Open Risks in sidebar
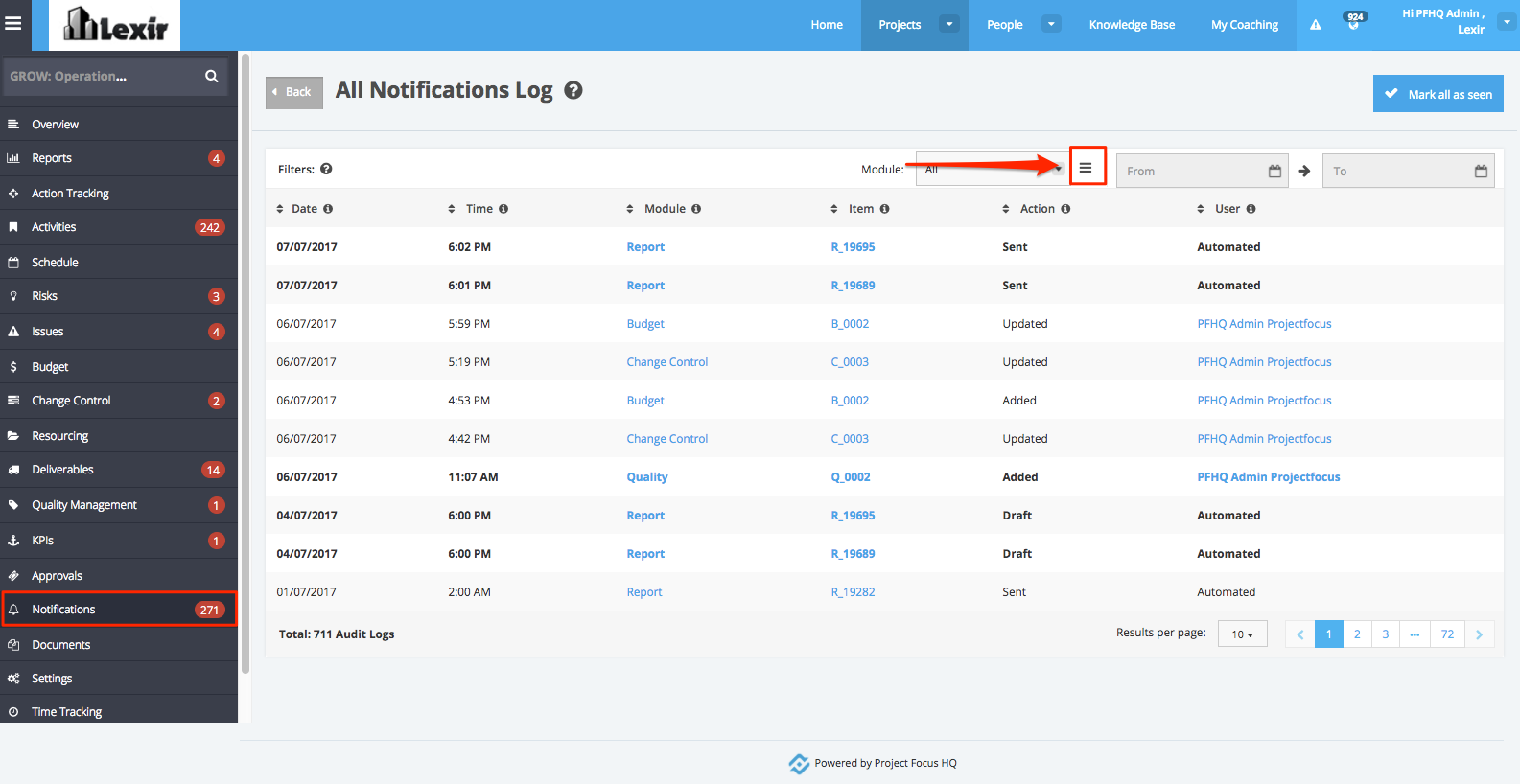The image size is (1520, 784). pos(119,296)
